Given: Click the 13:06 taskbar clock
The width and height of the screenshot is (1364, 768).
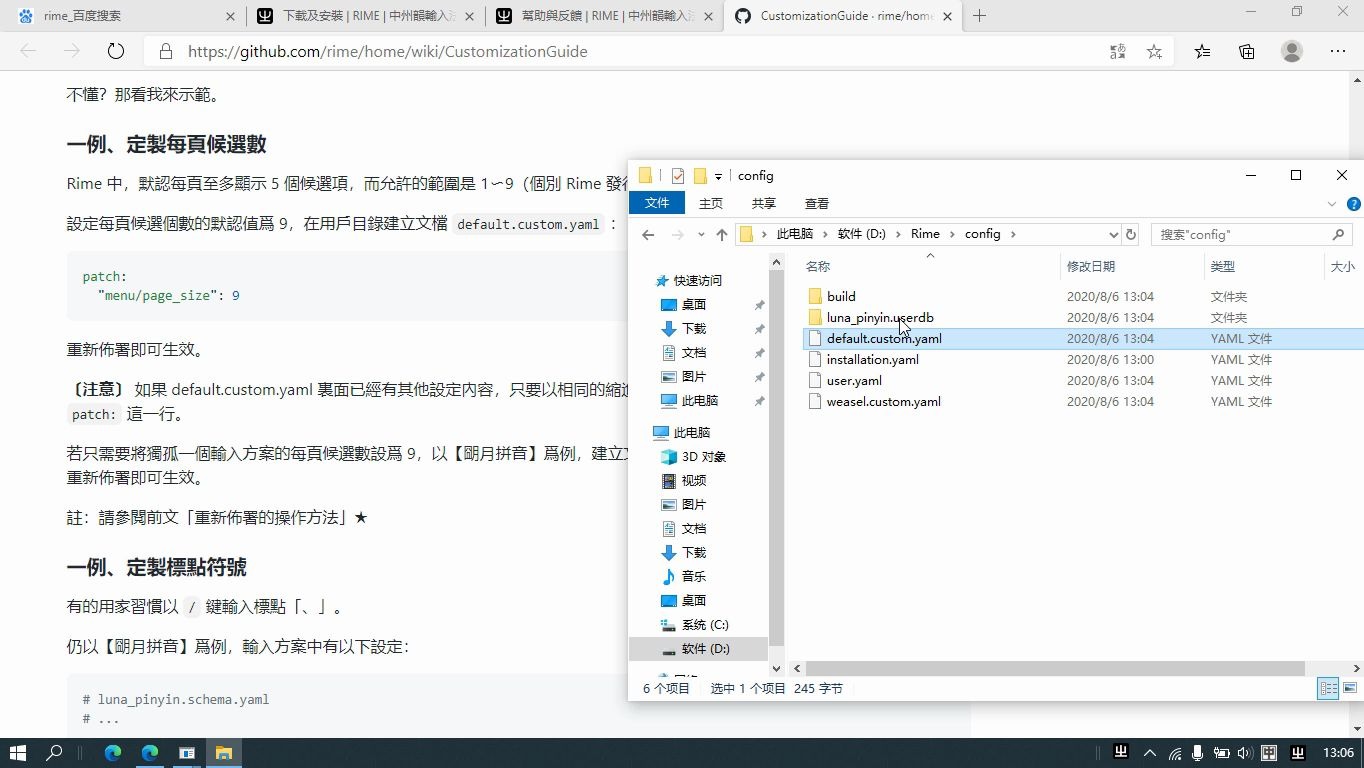Looking at the screenshot, I should point(1338,753).
